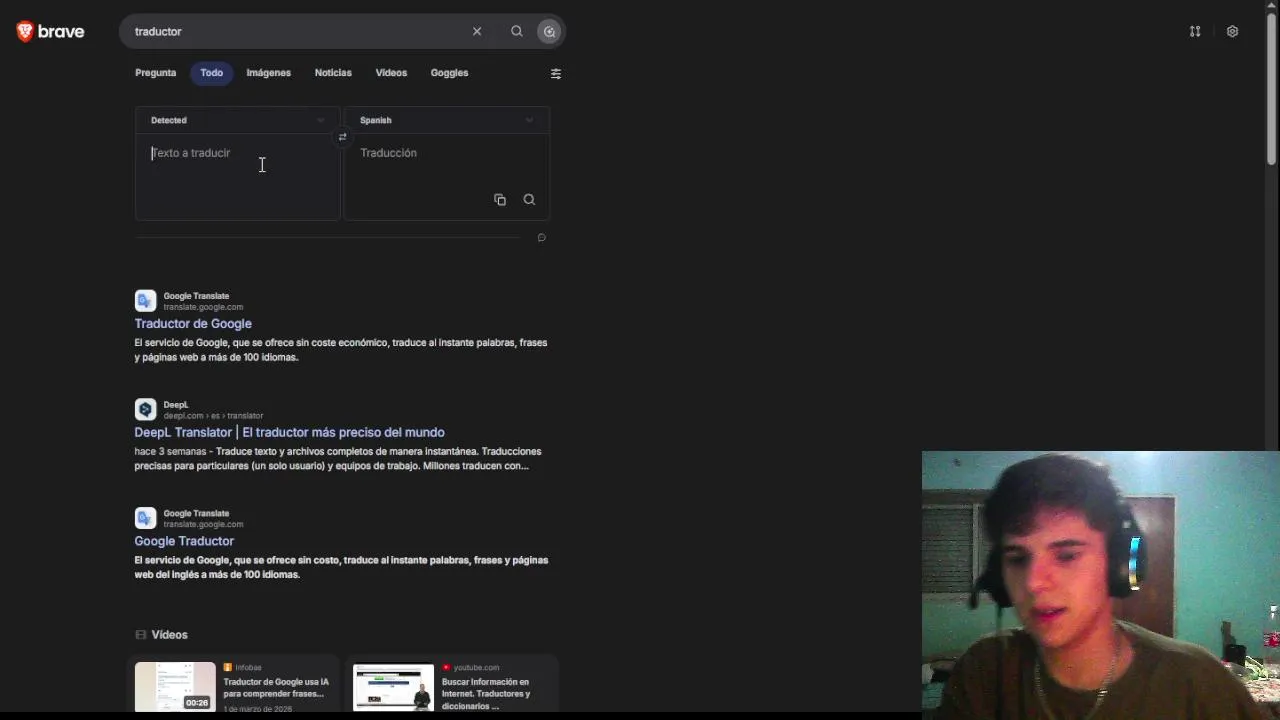Screen dimensions: 1280x720
Task: Click translate.google.com URL under first result
Action: 203,307
